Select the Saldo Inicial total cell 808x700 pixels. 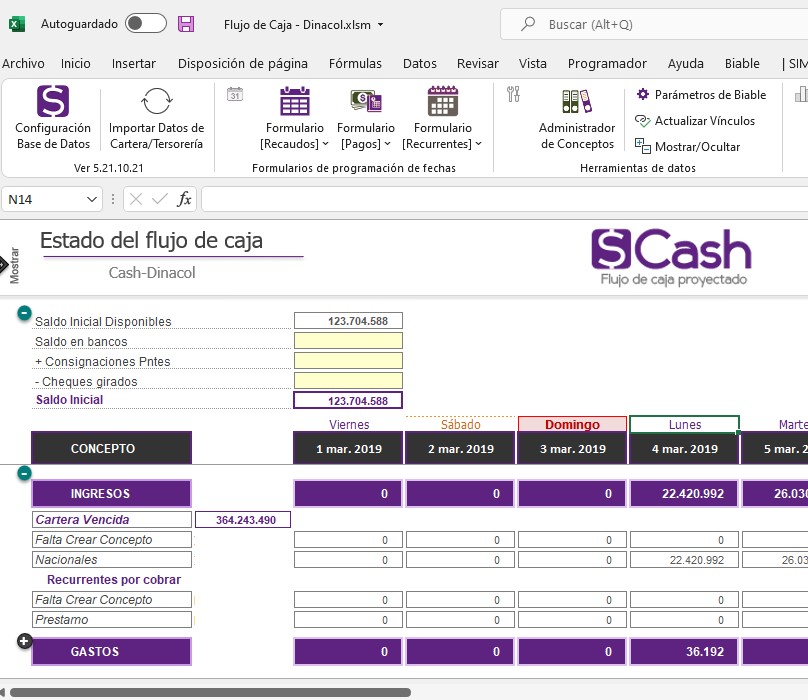tap(348, 400)
